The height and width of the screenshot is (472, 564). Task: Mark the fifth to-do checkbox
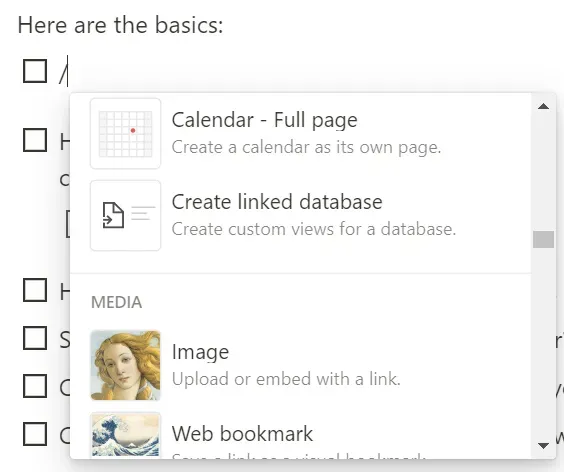point(35,386)
